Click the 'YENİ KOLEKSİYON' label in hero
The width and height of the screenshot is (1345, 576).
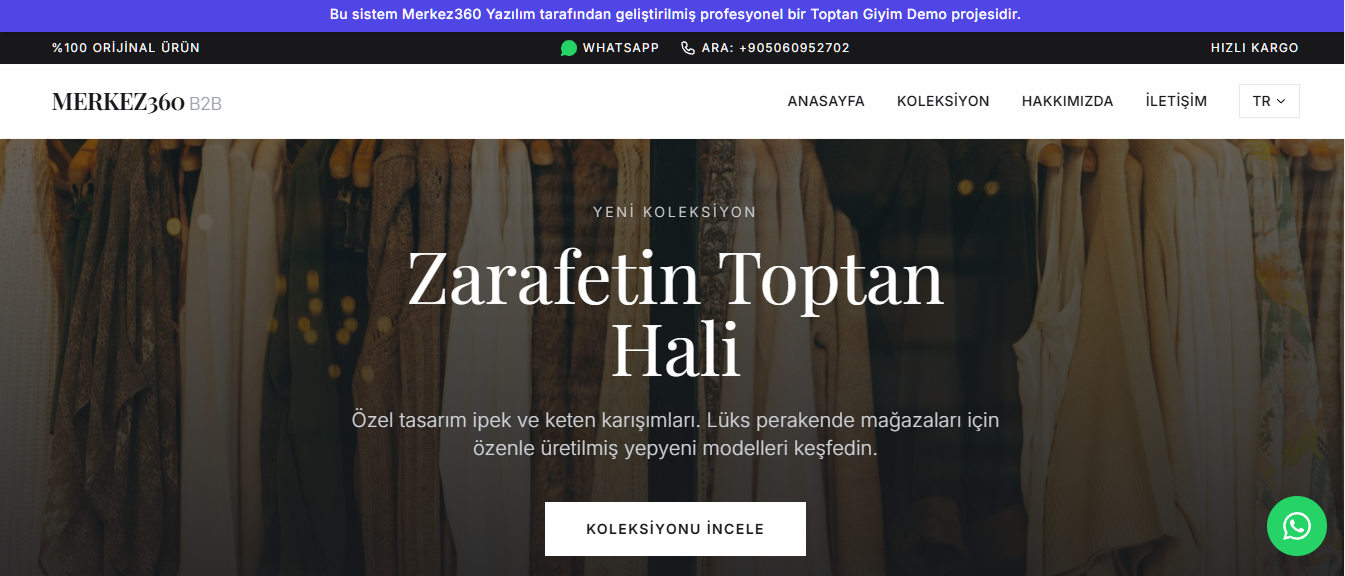(x=675, y=212)
